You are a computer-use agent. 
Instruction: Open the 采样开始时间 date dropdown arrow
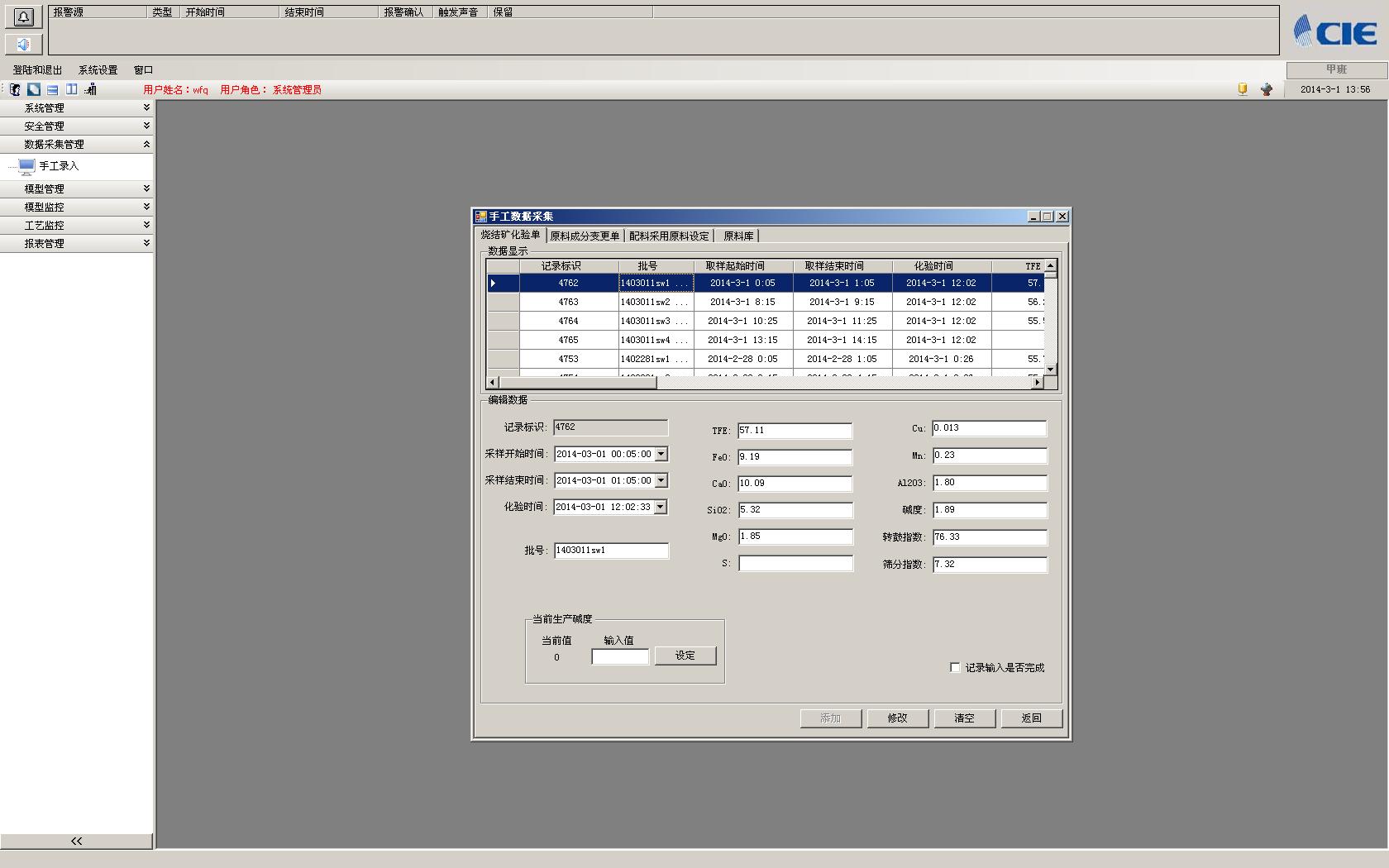[x=661, y=454]
